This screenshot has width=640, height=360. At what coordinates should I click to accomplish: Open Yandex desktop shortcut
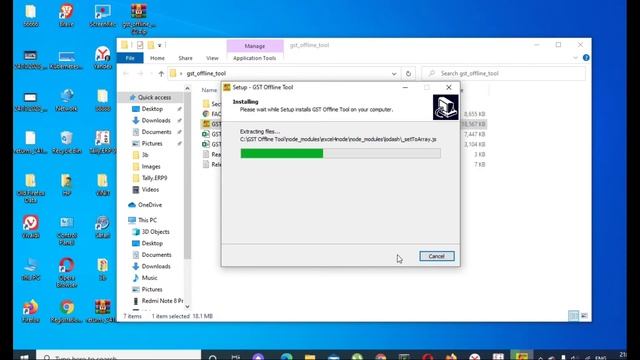tap(102, 58)
